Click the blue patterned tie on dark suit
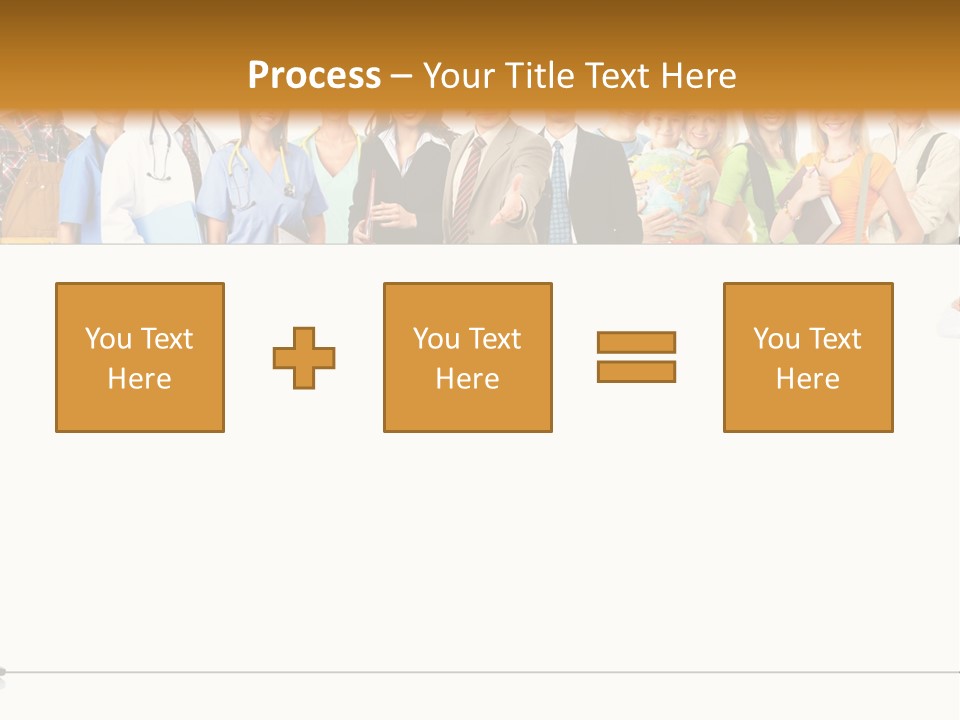 558,190
